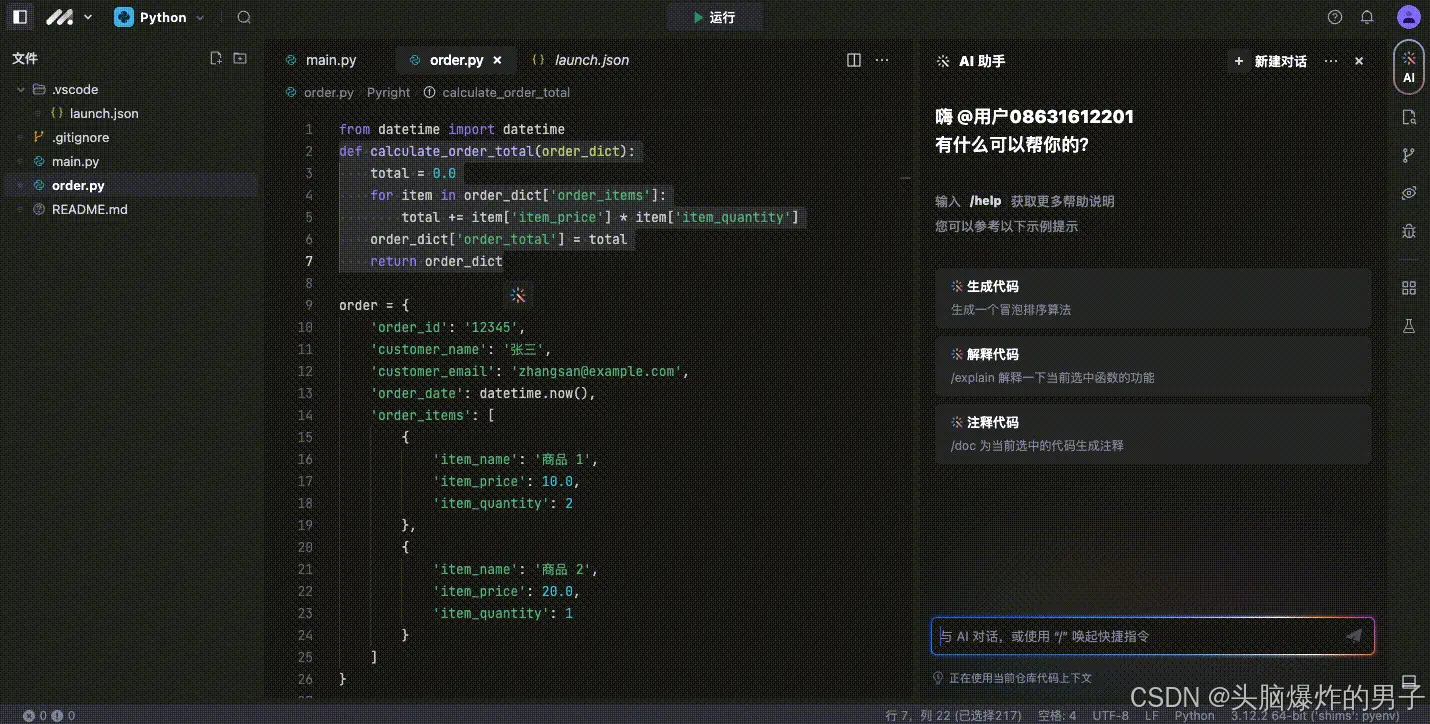Image resolution: width=1430 pixels, height=724 pixels.
Task: Click the search icon in top bar
Action: [x=243, y=16]
